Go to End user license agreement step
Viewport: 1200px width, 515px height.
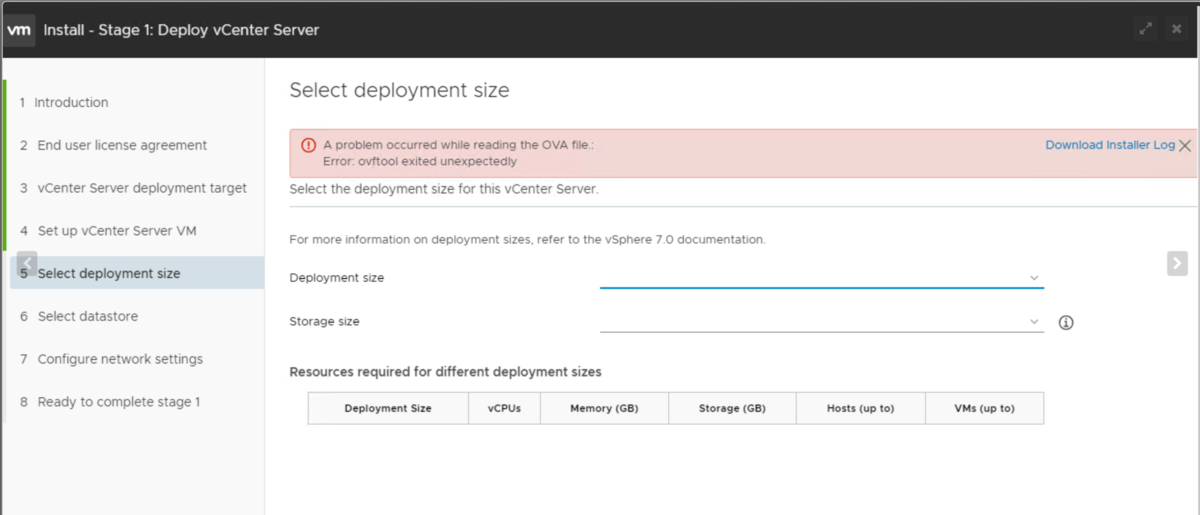[x=113, y=145]
